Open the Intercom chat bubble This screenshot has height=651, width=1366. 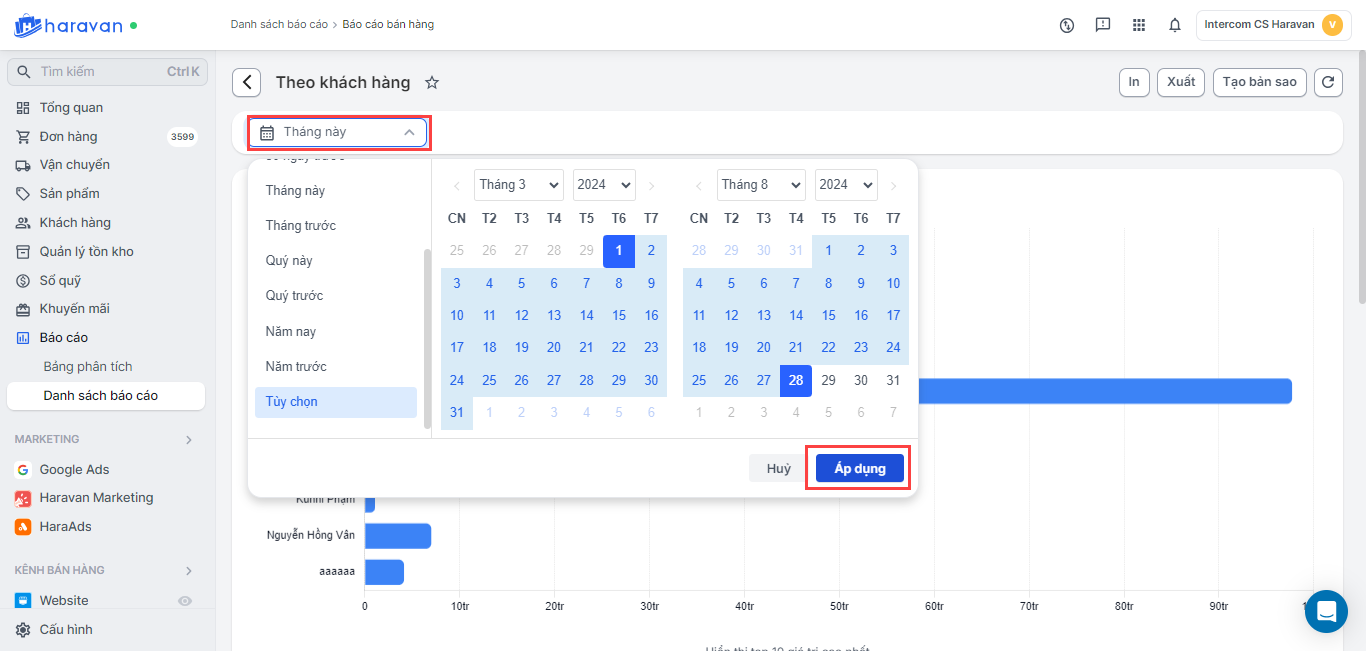[x=1326, y=611]
